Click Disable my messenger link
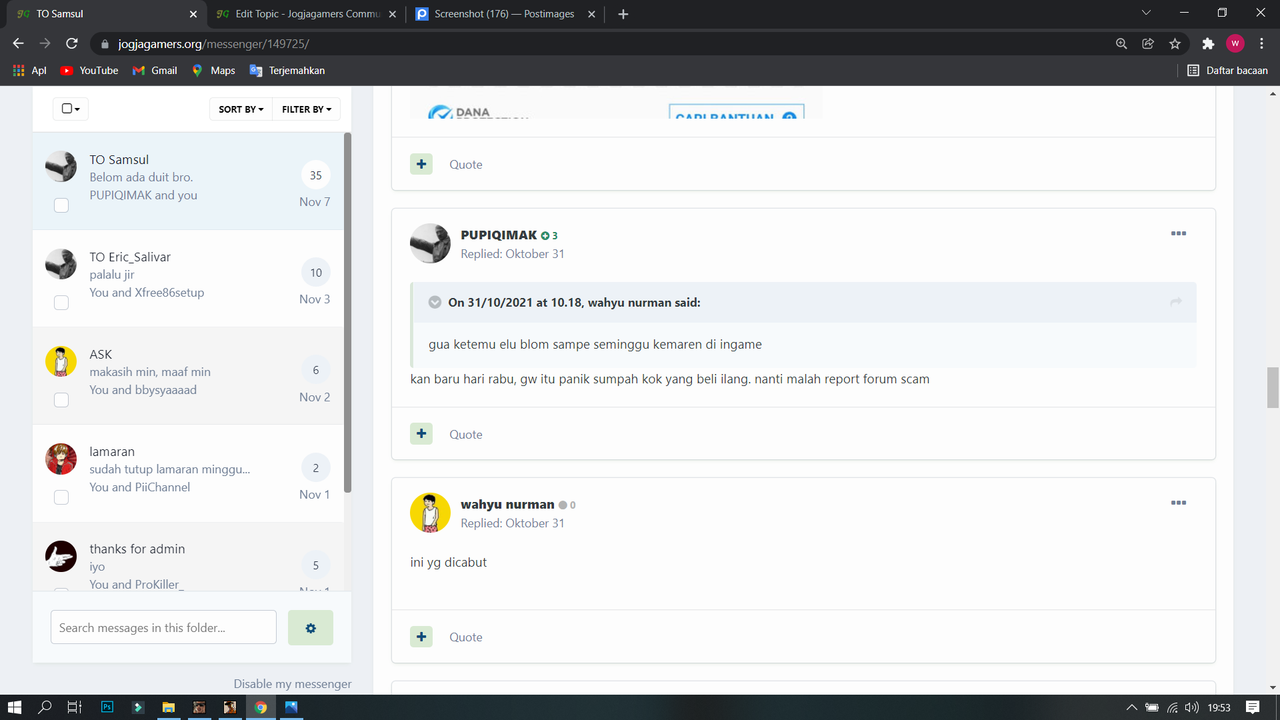Screen dimensions: 1280x720 (293, 684)
